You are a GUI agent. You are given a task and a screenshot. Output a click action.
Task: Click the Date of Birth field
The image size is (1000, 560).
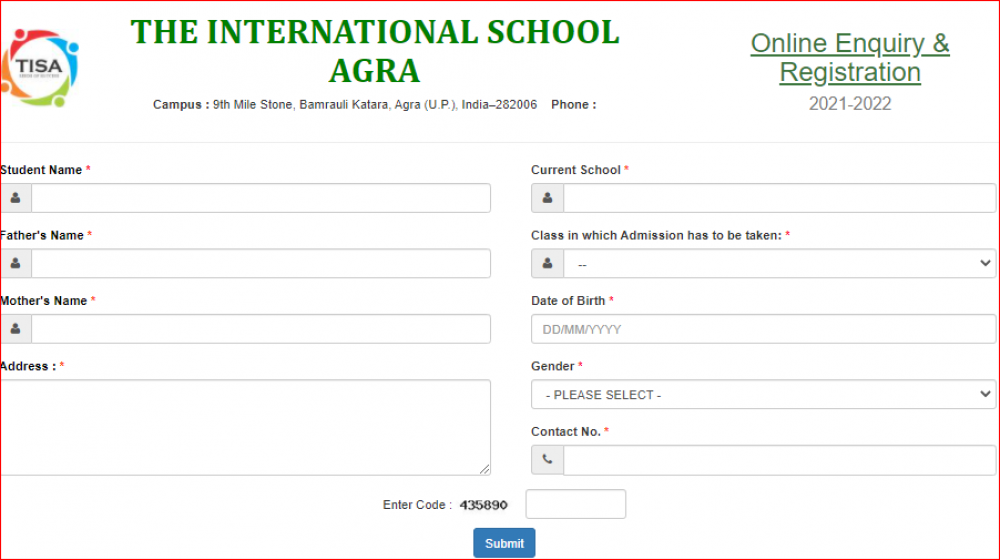tap(763, 329)
